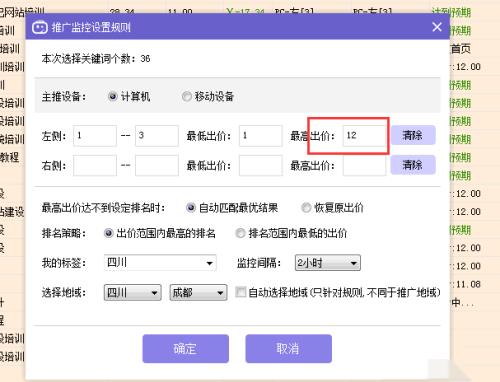
Task: Click the 排名策略 label
Action: coord(64,233)
